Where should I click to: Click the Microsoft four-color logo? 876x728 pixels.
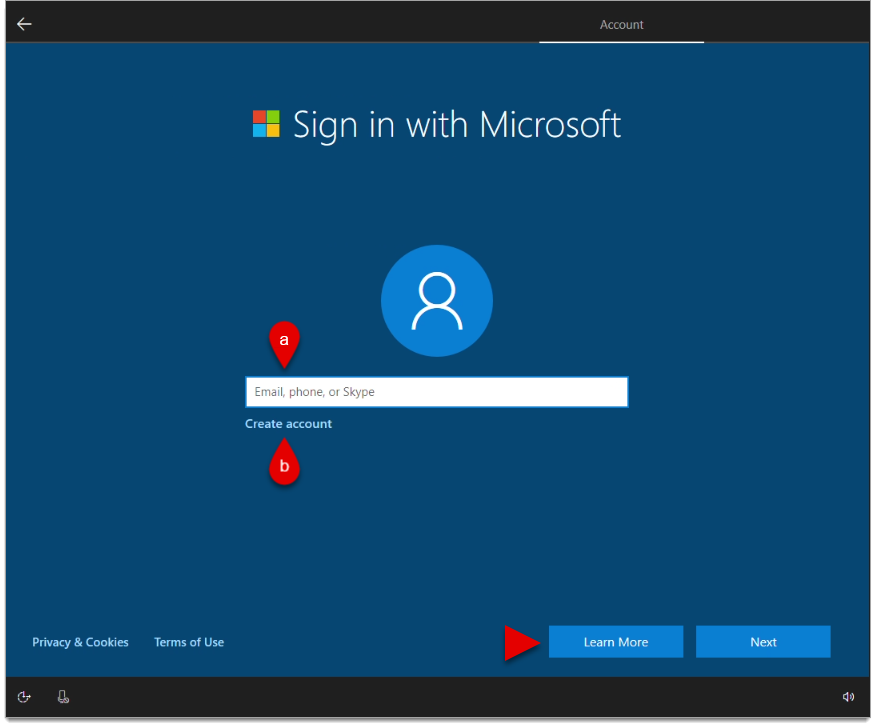coord(266,123)
